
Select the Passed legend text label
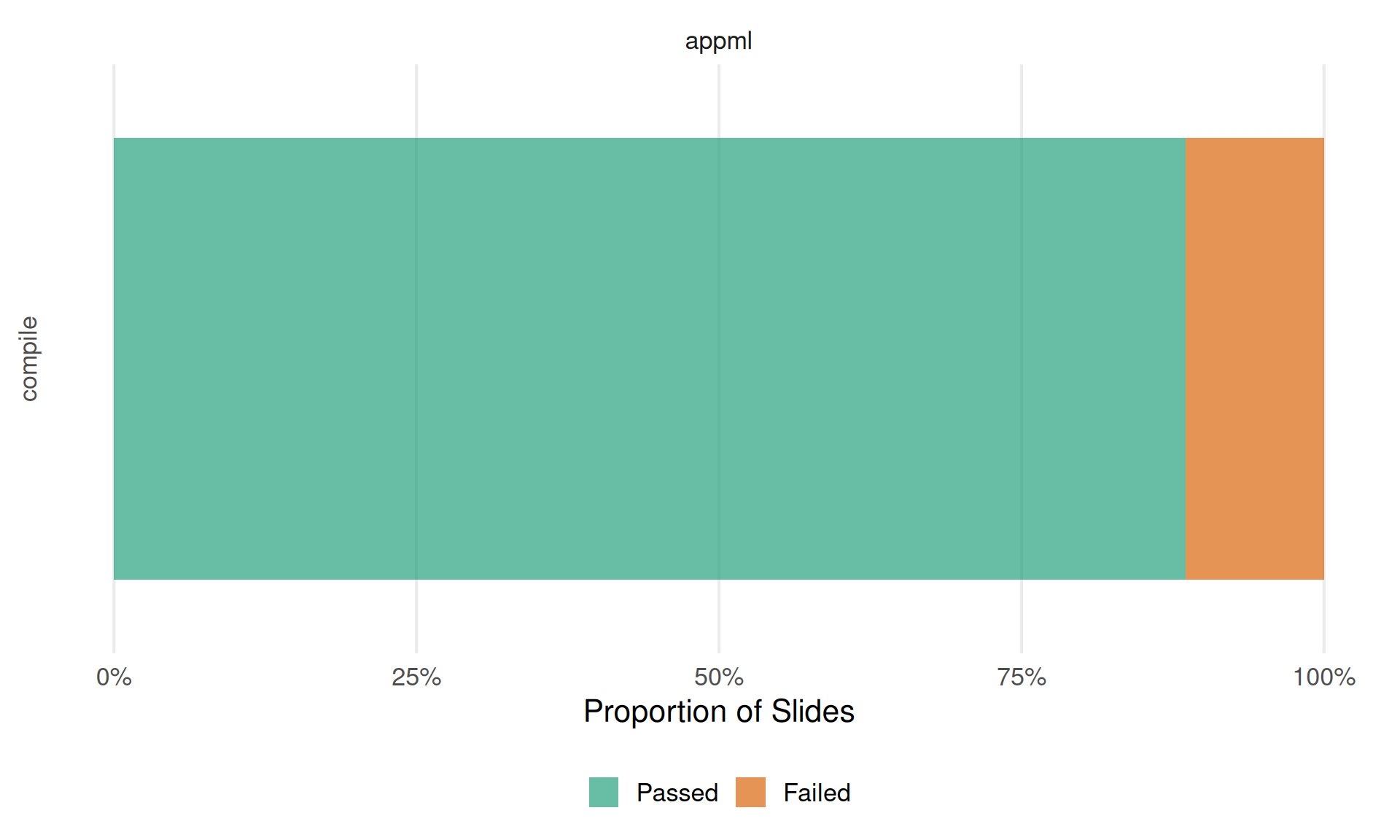point(677,793)
